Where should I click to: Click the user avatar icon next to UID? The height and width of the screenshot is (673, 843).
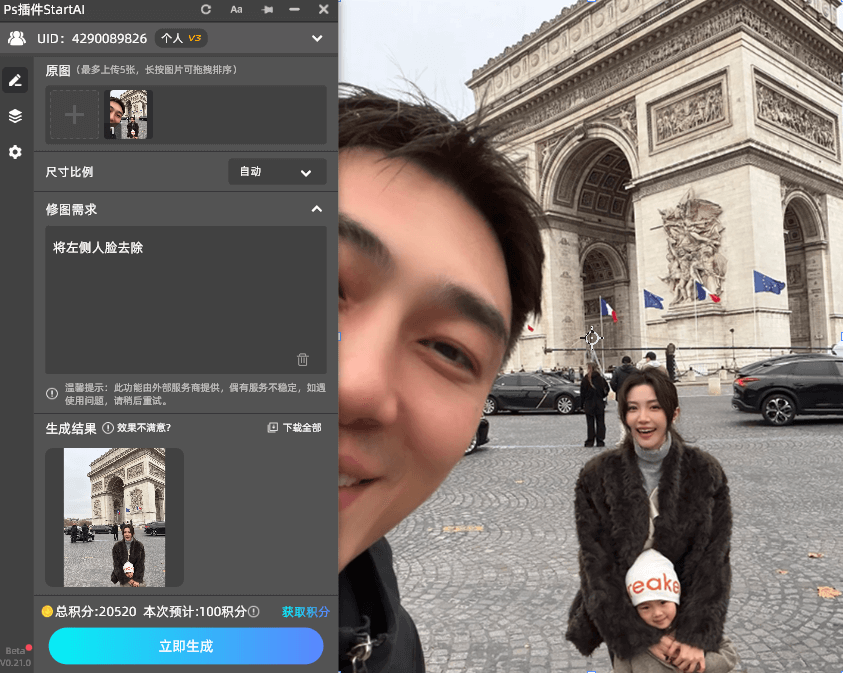click(15, 38)
